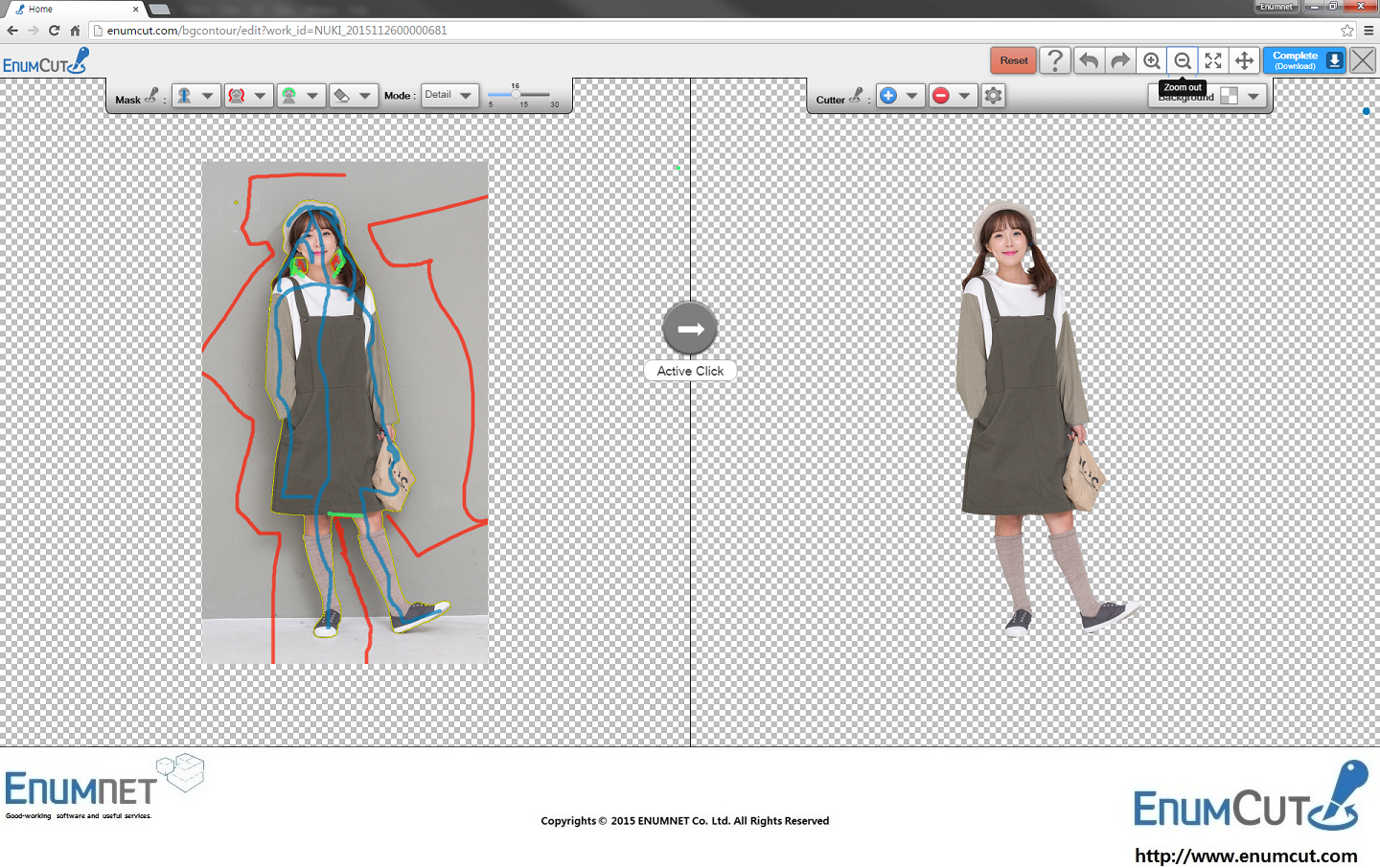This screenshot has height=868, width=1380.
Task: Open the blue foreground brush dropdown arrow
Action: point(208,96)
